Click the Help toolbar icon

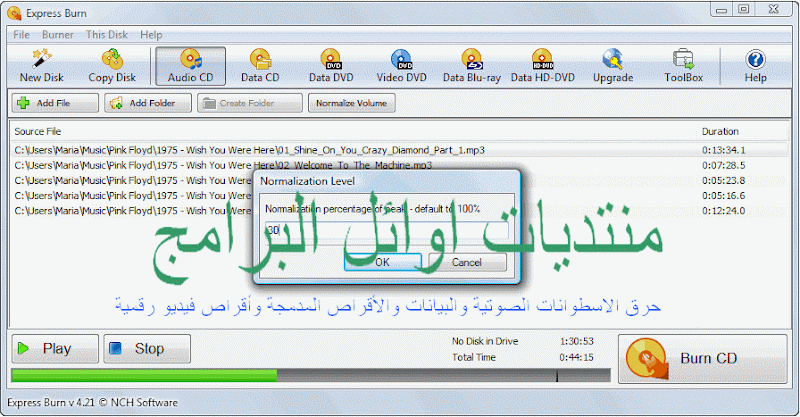[x=755, y=66]
